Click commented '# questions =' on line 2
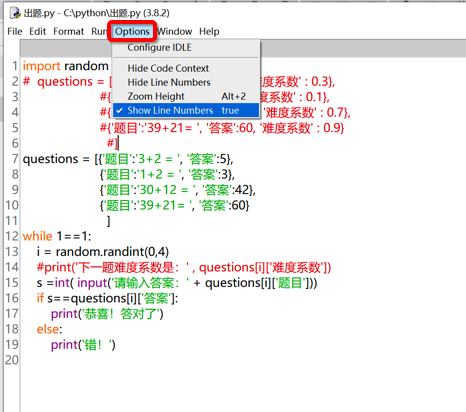Viewport: 466px width, 412px height. point(63,82)
